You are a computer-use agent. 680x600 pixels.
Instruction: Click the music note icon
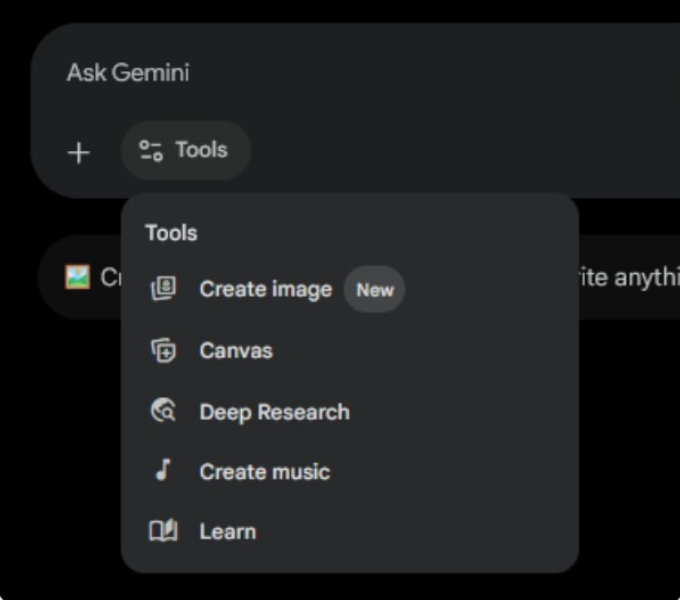(163, 471)
